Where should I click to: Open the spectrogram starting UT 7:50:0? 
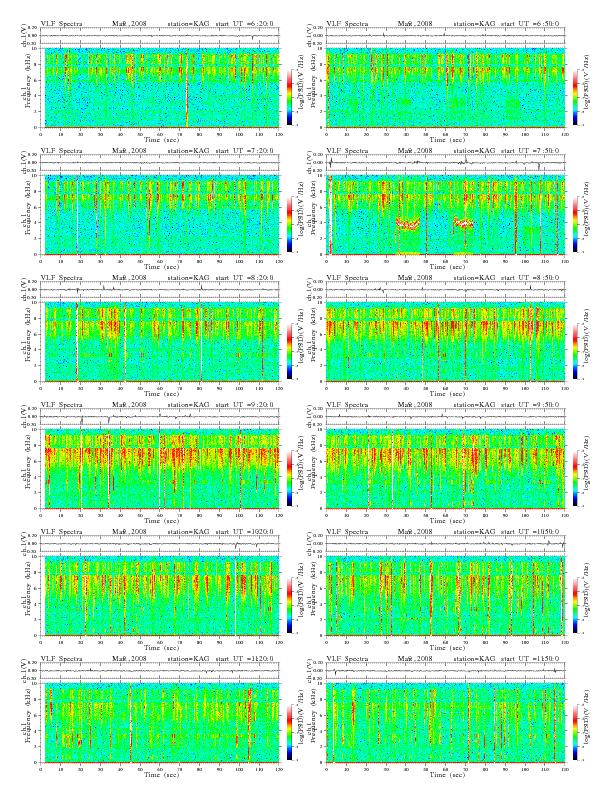tap(445, 215)
